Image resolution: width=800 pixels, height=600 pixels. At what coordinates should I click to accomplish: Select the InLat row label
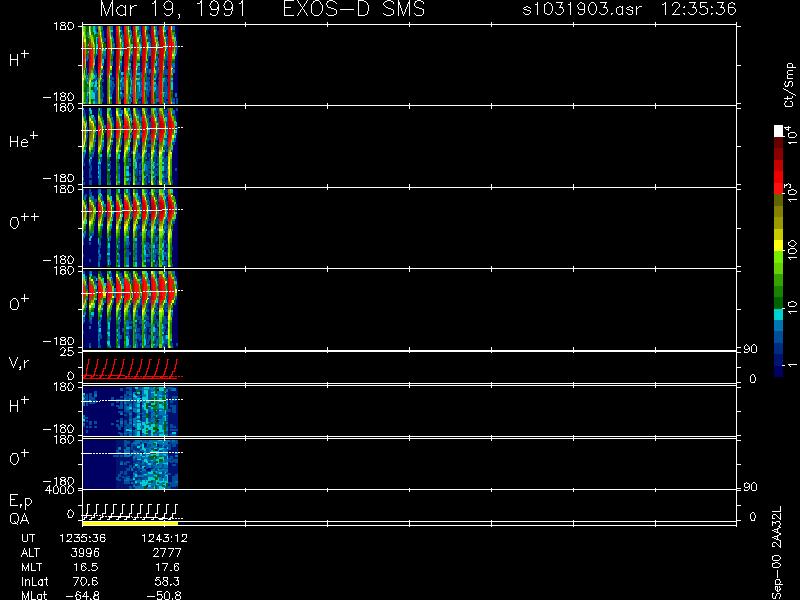(x=34, y=581)
